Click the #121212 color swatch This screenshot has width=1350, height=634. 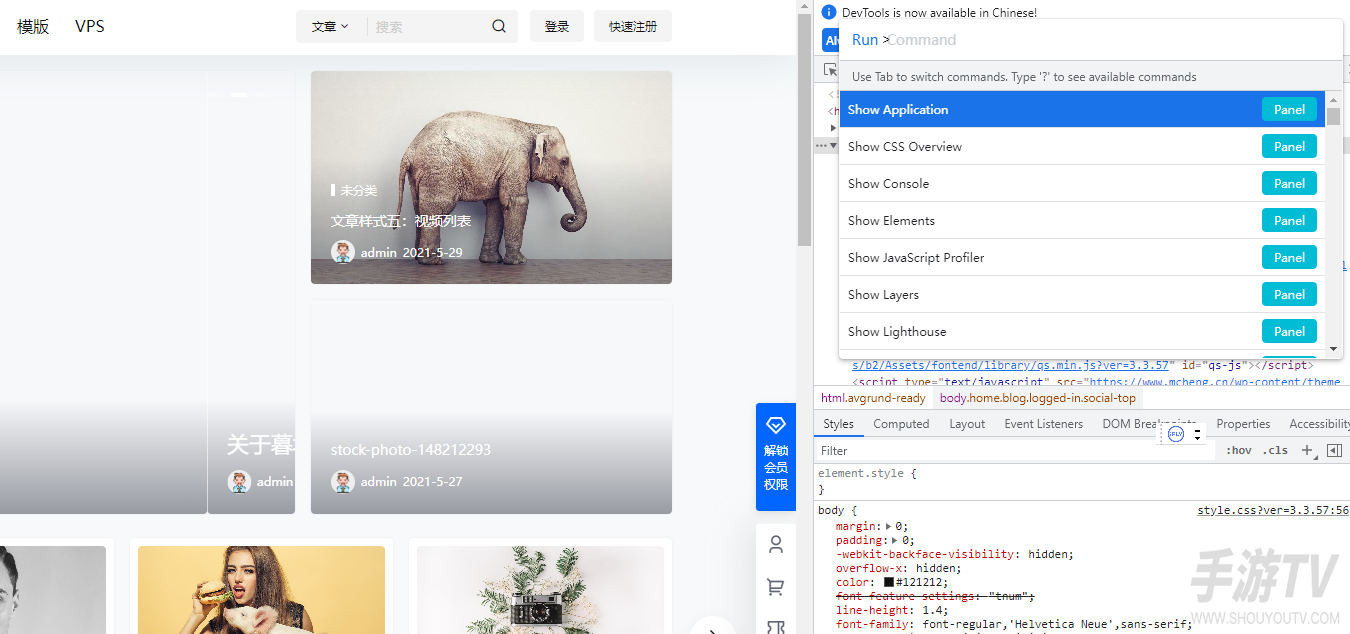point(889,582)
